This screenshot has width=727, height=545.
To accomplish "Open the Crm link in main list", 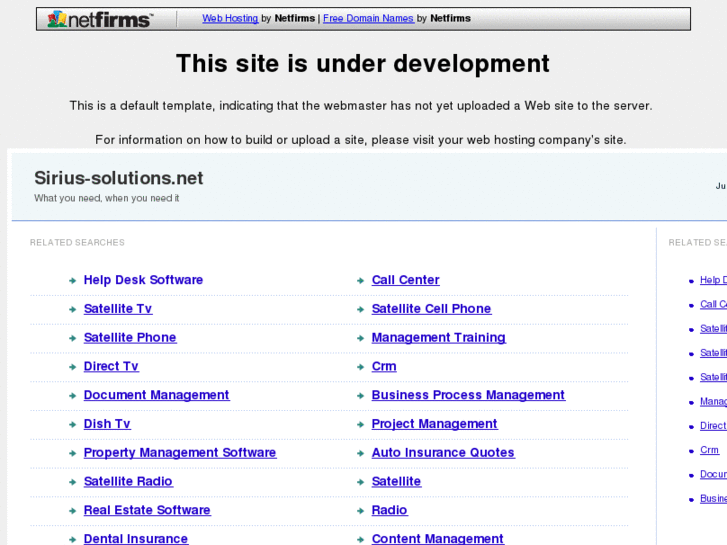I will click(x=384, y=366).
